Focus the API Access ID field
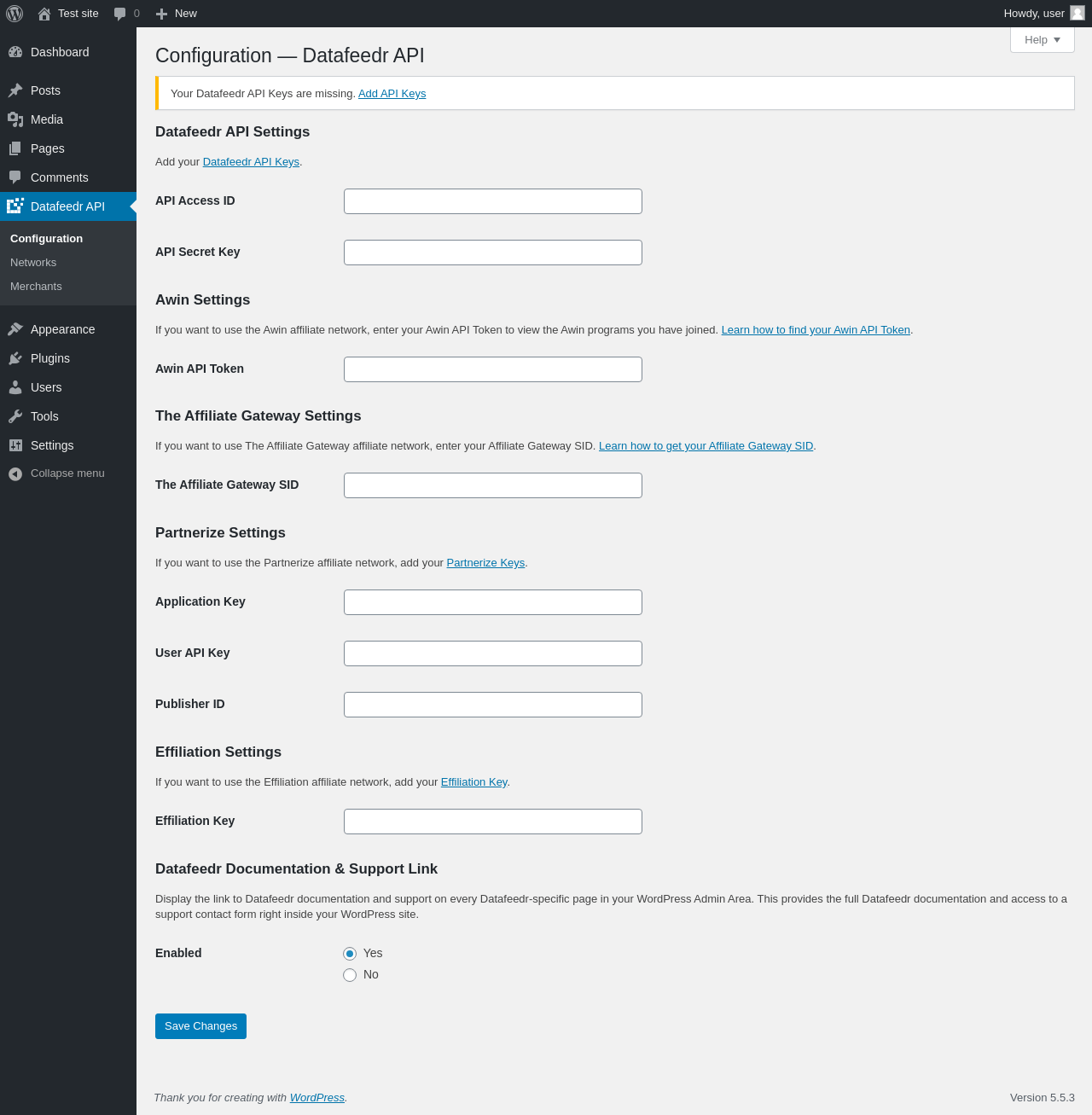 (x=493, y=201)
